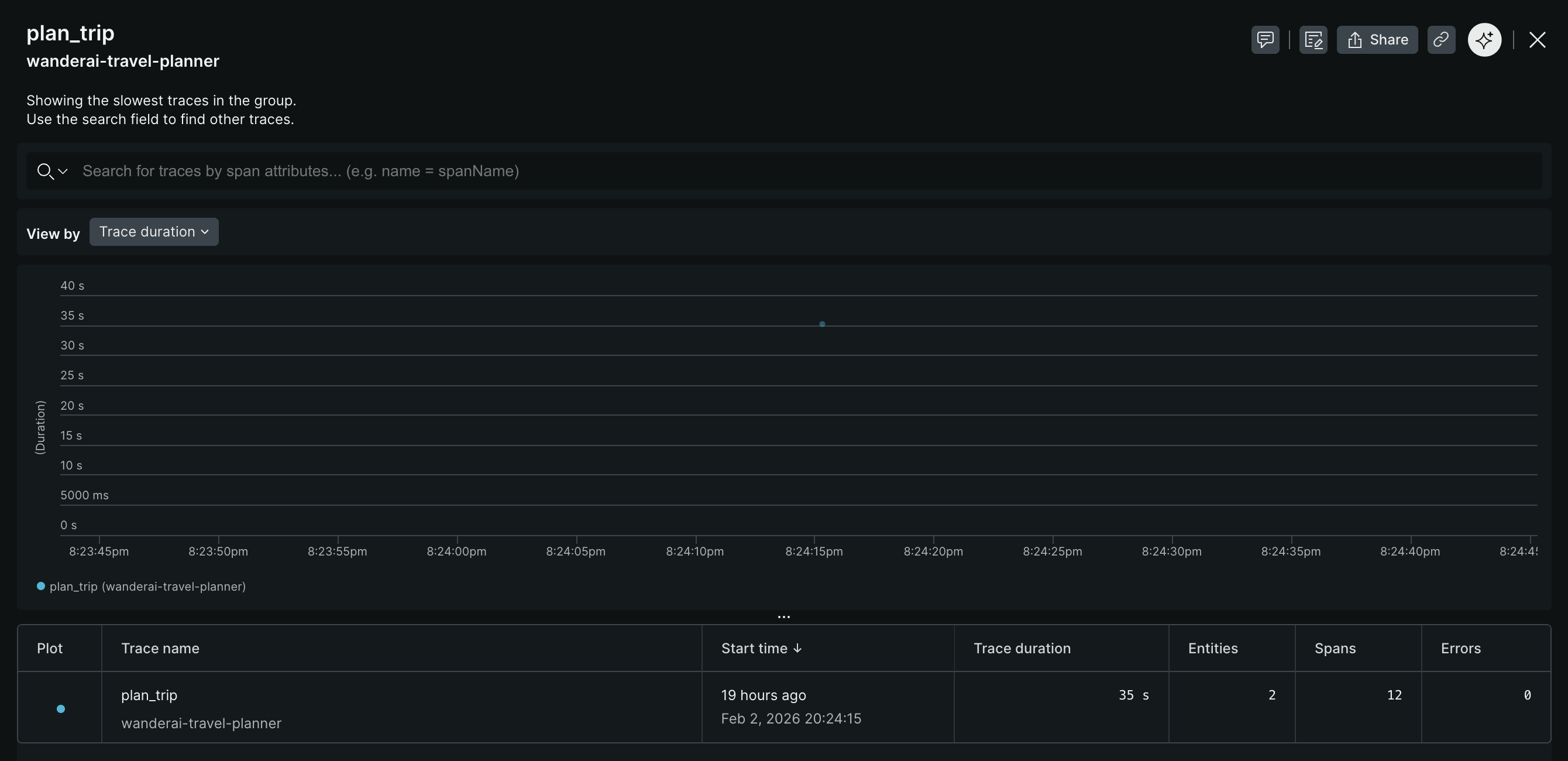Click the Spans column header
Image resolution: width=1568 pixels, height=761 pixels.
coord(1334,649)
